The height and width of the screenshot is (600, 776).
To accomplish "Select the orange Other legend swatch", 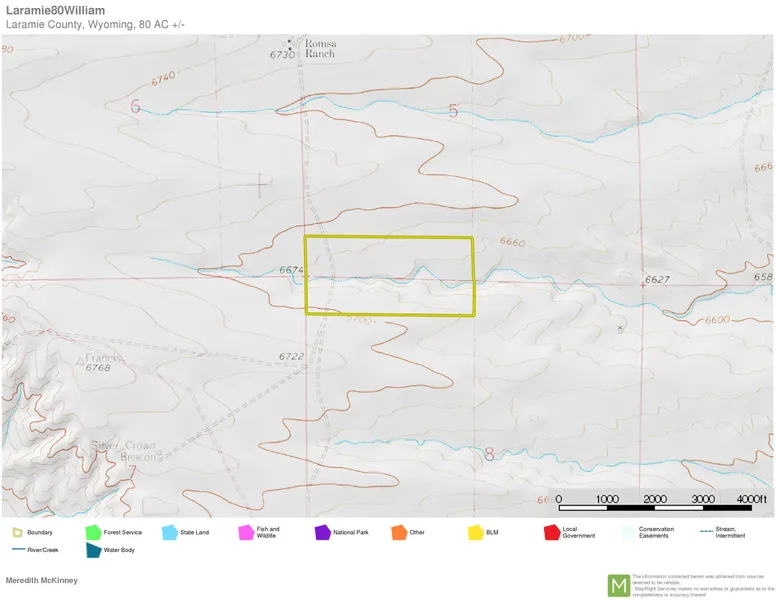I will 399,533.
